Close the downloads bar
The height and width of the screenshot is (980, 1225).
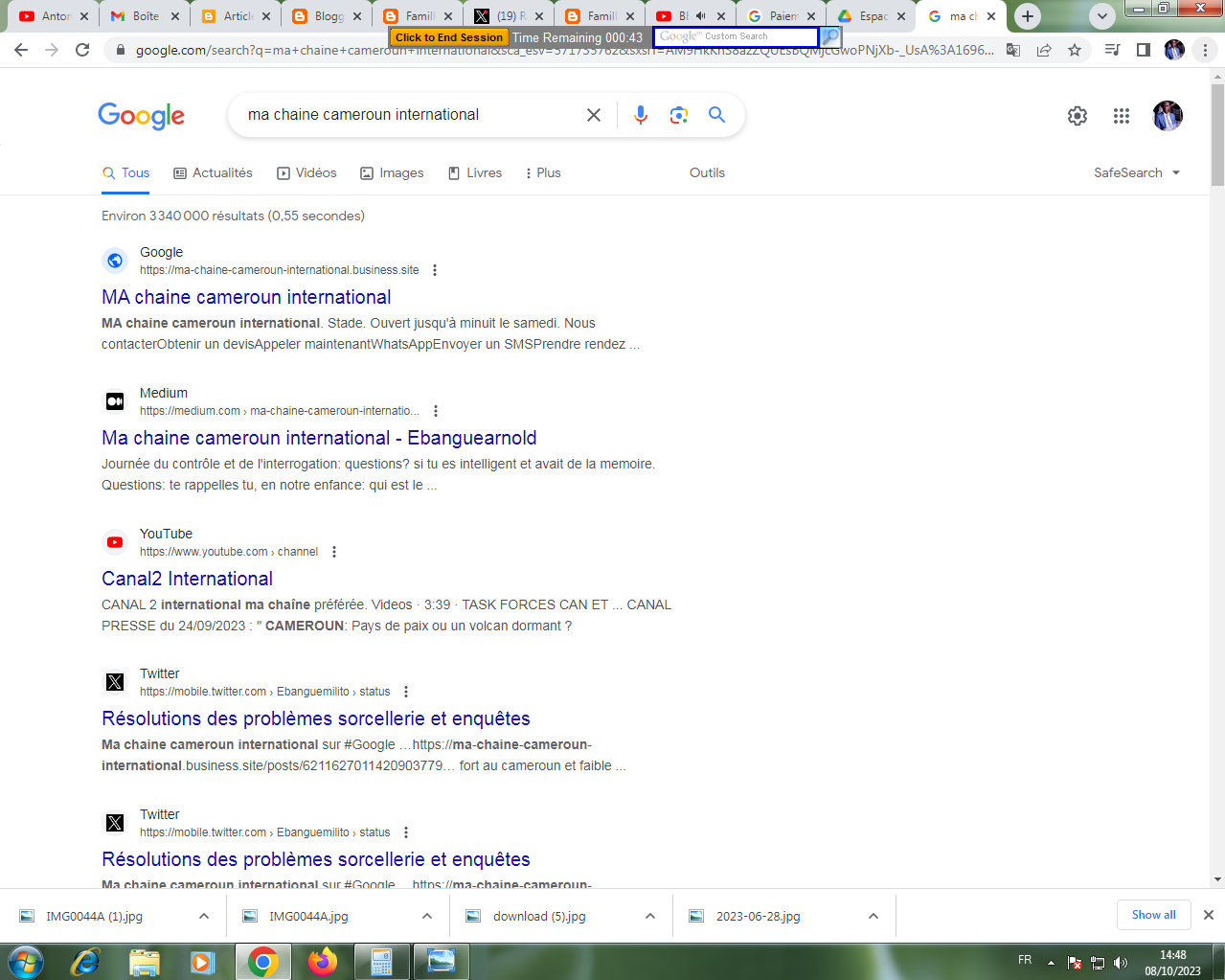(1209, 915)
